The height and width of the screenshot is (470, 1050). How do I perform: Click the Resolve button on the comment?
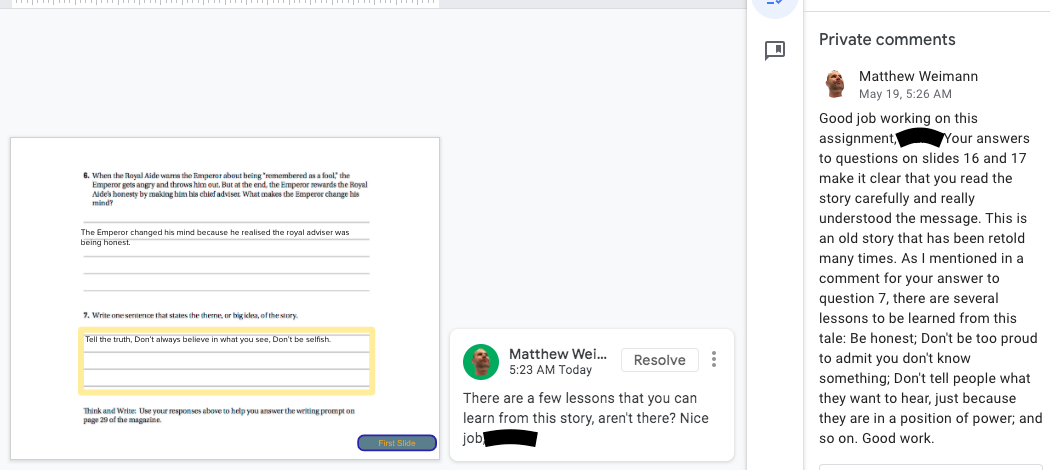(659, 360)
